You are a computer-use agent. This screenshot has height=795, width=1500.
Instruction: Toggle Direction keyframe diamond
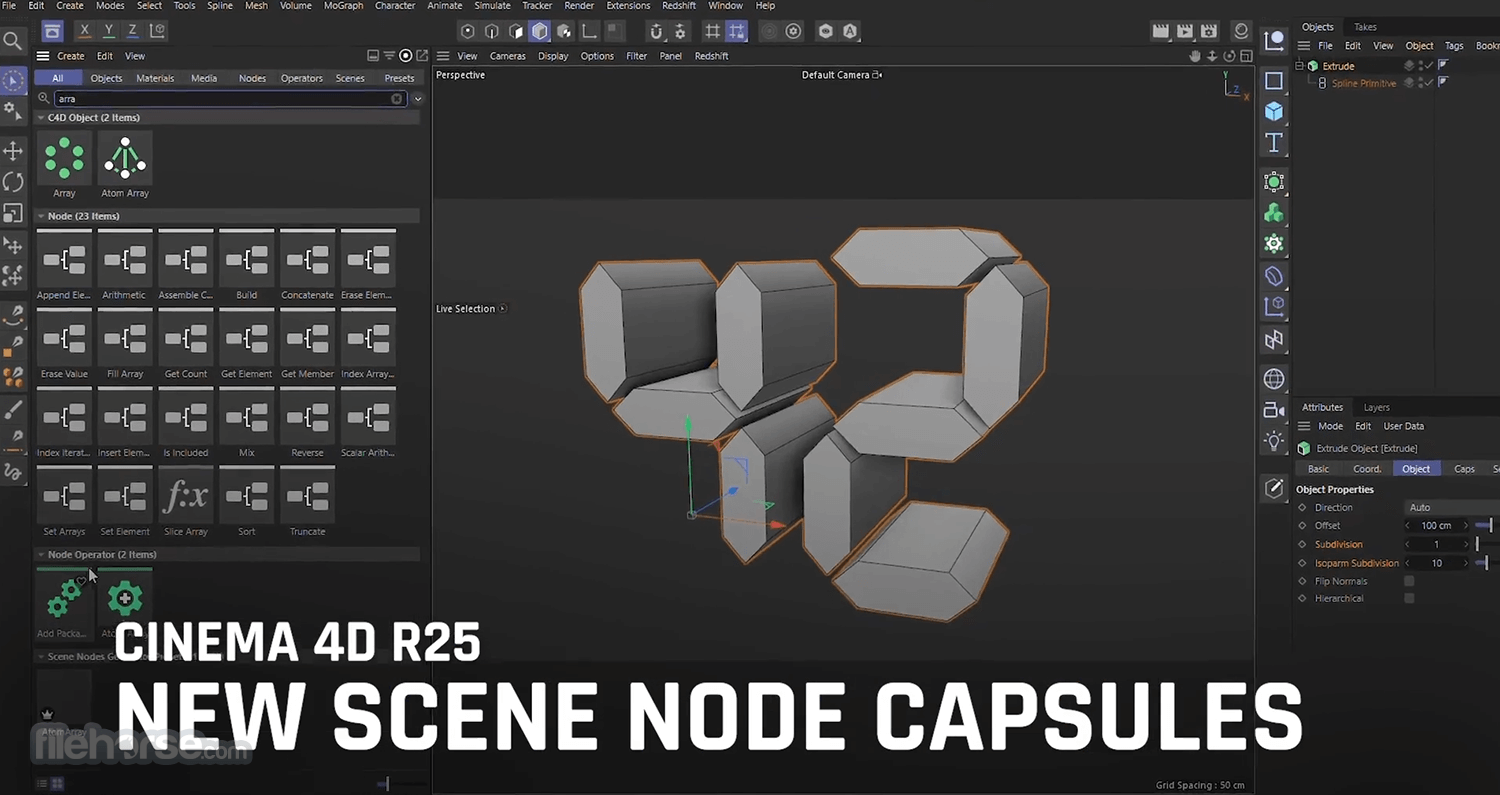click(x=1302, y=508)
